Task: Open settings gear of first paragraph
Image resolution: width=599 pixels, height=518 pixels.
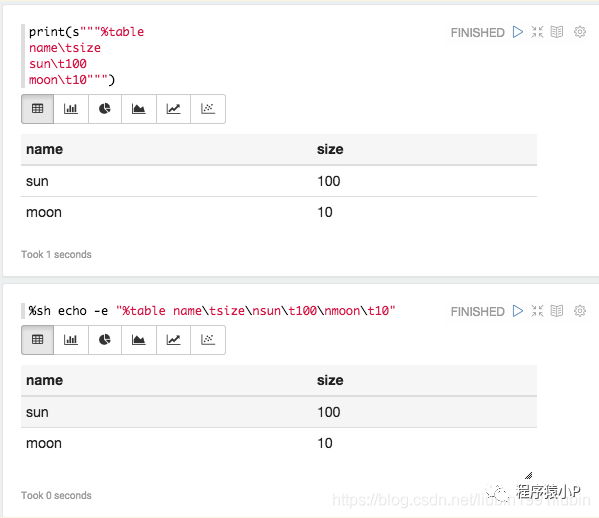Action: click(580, 32)
